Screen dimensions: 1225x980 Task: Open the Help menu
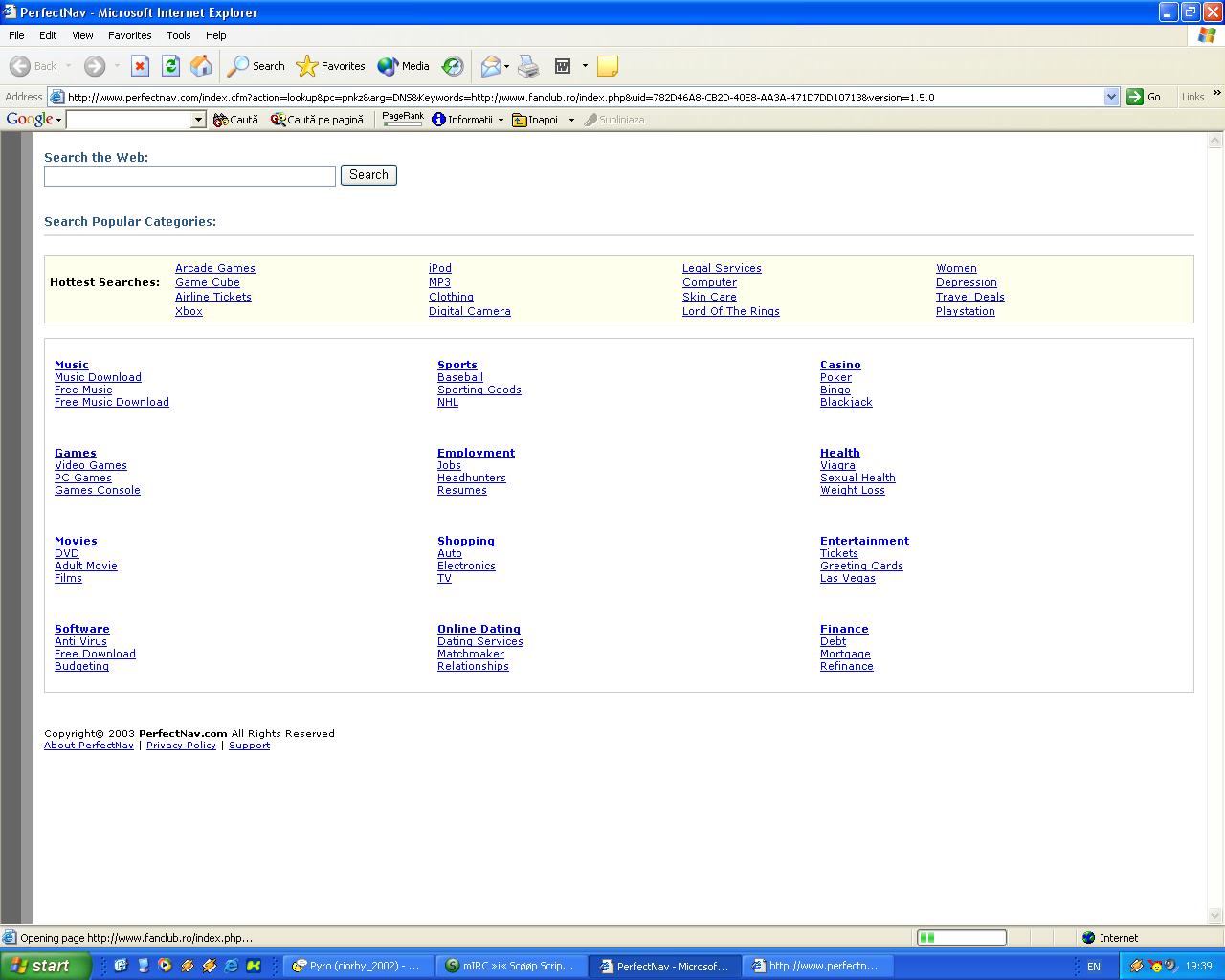click(215, 35)
